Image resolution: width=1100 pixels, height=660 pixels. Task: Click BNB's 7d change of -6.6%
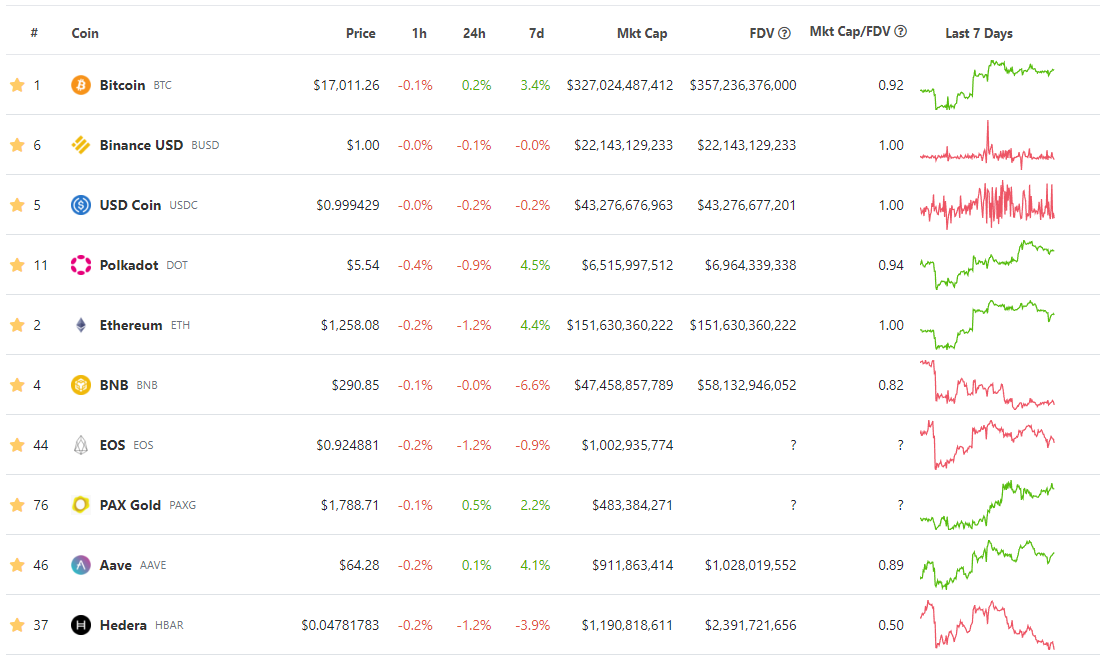pyautogui.click(x=532, y=385)
